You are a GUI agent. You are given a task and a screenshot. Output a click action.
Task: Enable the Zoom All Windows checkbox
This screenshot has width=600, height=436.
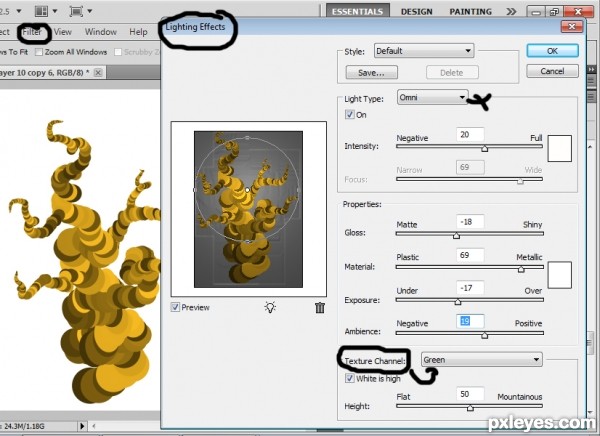point(39,52)
